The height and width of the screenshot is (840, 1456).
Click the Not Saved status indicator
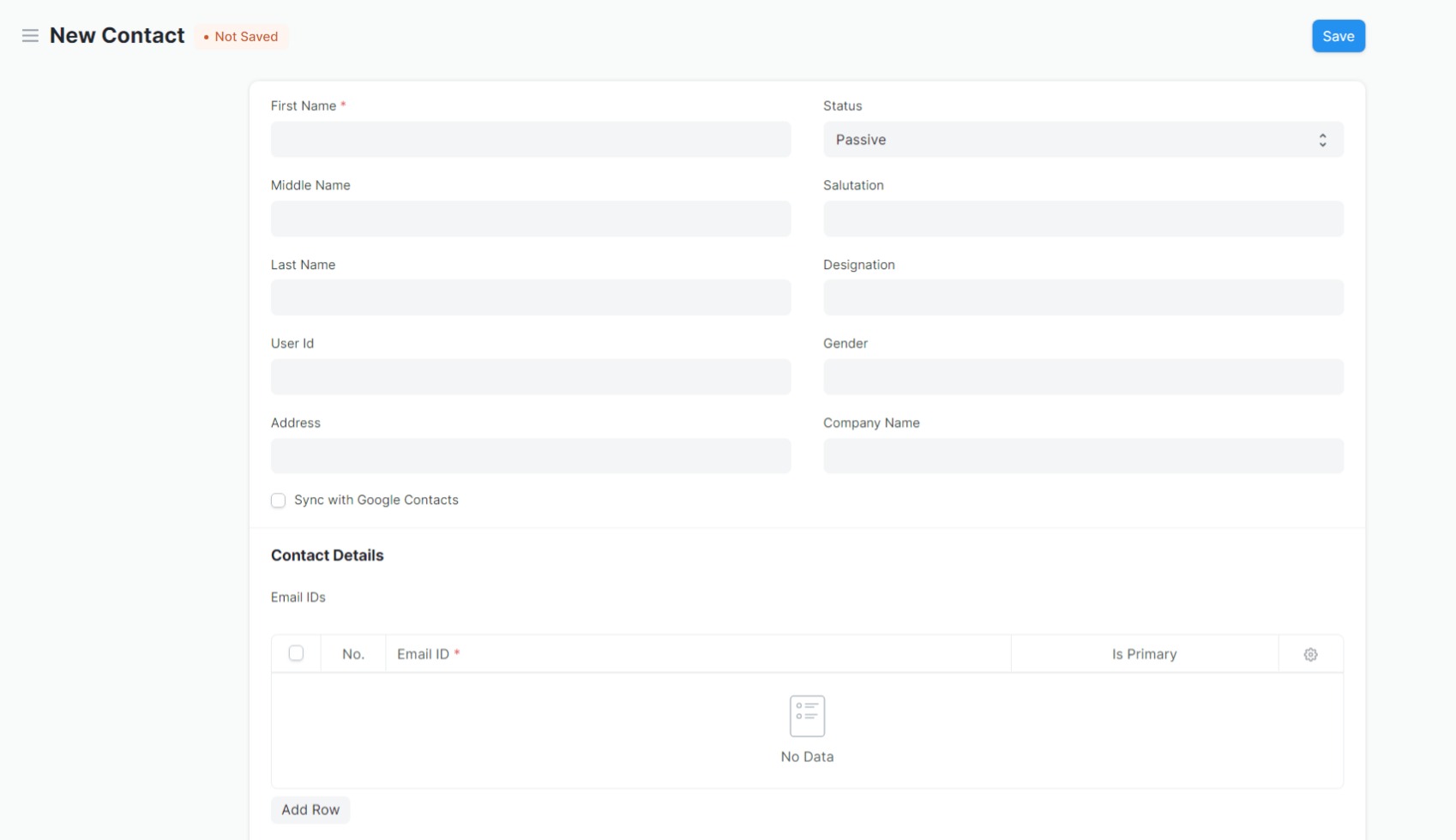point(241,37)
